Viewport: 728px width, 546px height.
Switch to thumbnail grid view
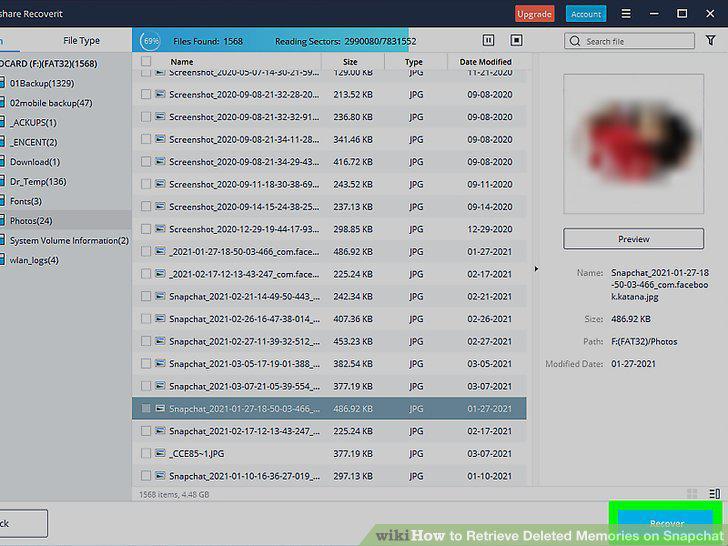pyautogui.click(x=692, y=494)
